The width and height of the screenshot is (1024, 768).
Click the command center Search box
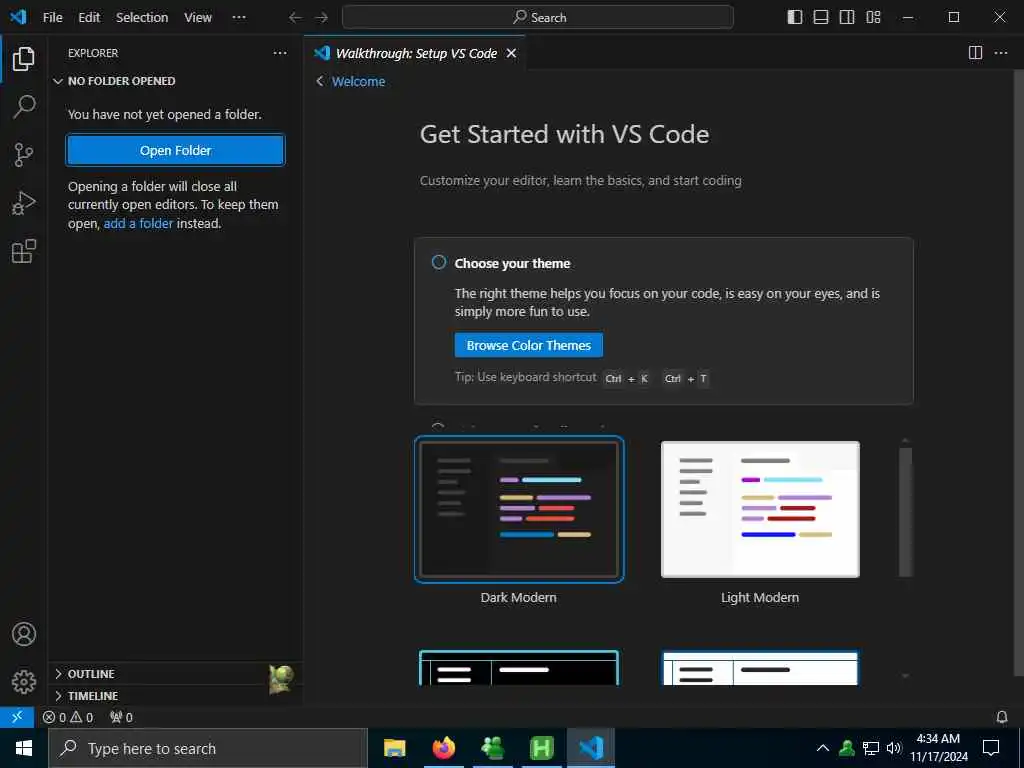click(x=537, y=18)
